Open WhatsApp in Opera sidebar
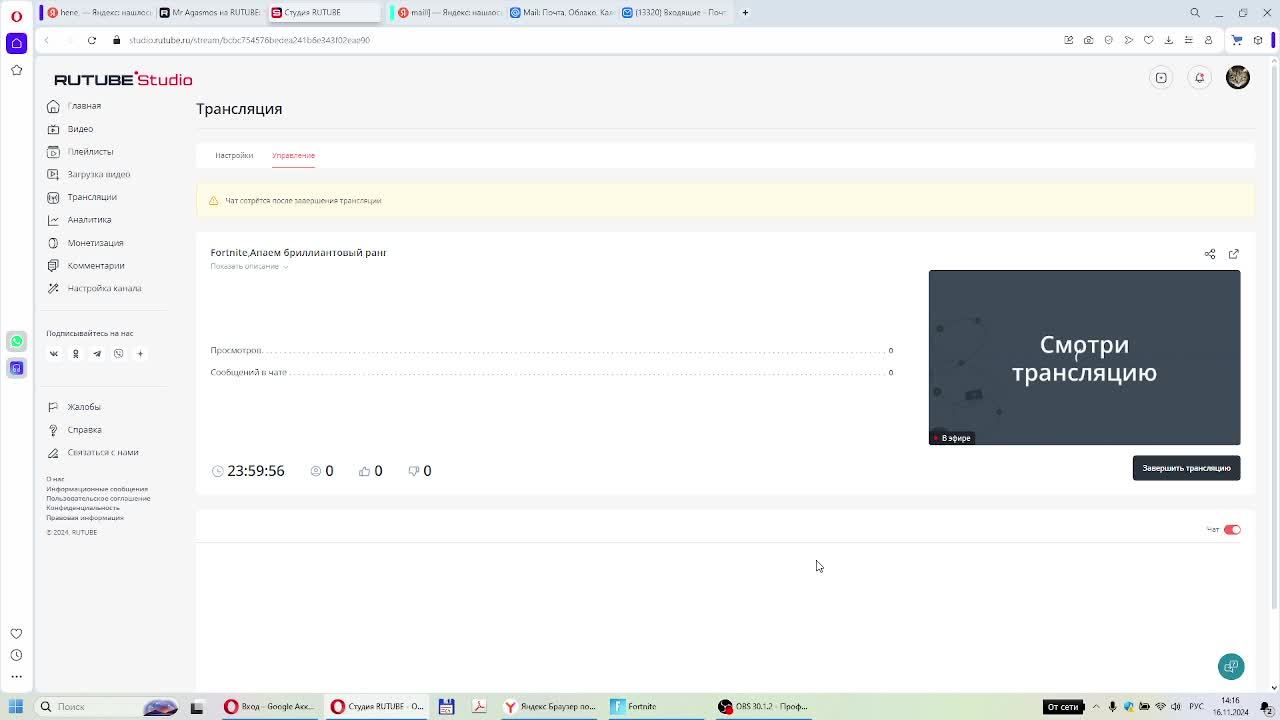 pyautogui.click(x=16, y=342)
